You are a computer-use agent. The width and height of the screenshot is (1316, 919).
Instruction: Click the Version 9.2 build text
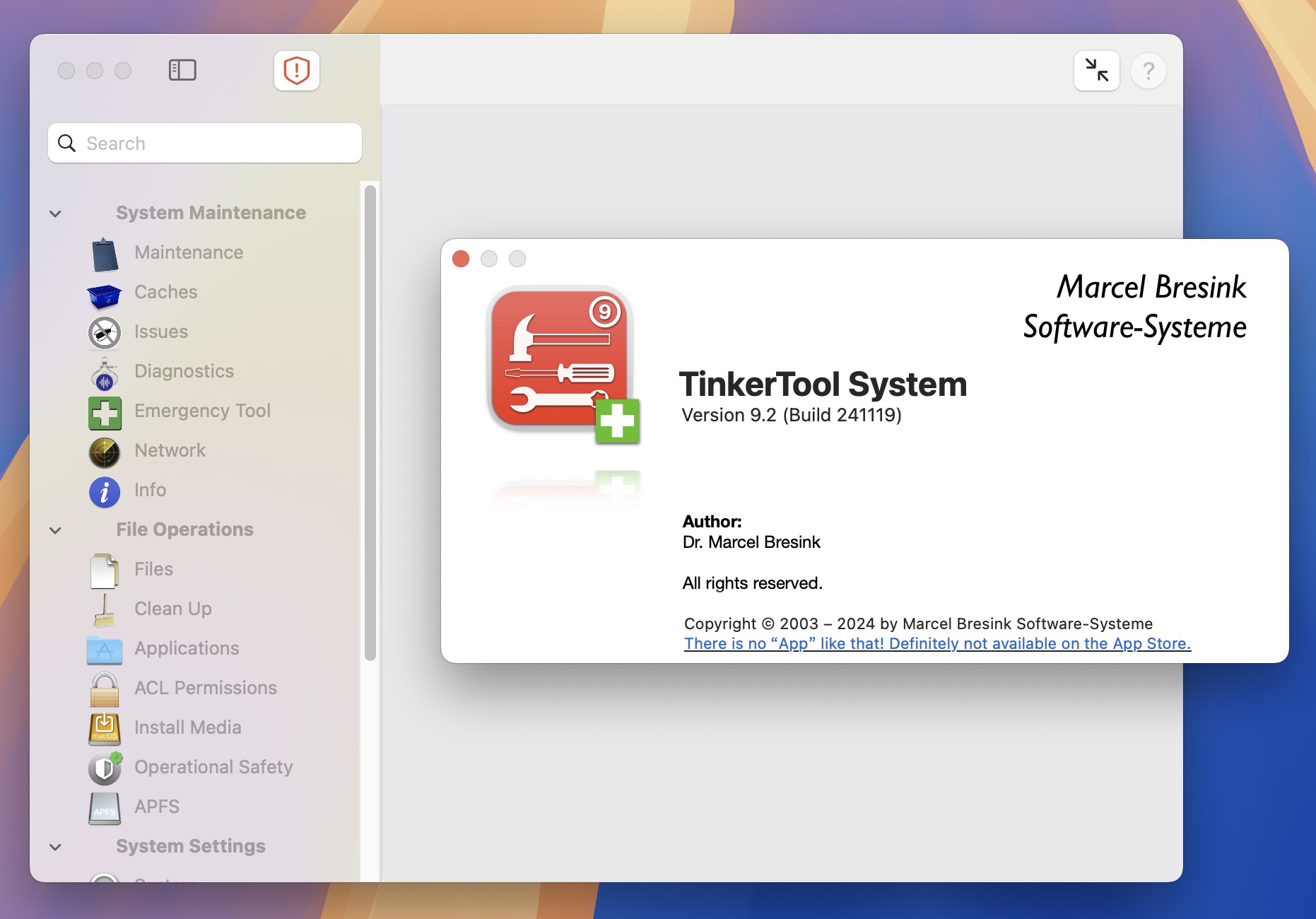791,415
